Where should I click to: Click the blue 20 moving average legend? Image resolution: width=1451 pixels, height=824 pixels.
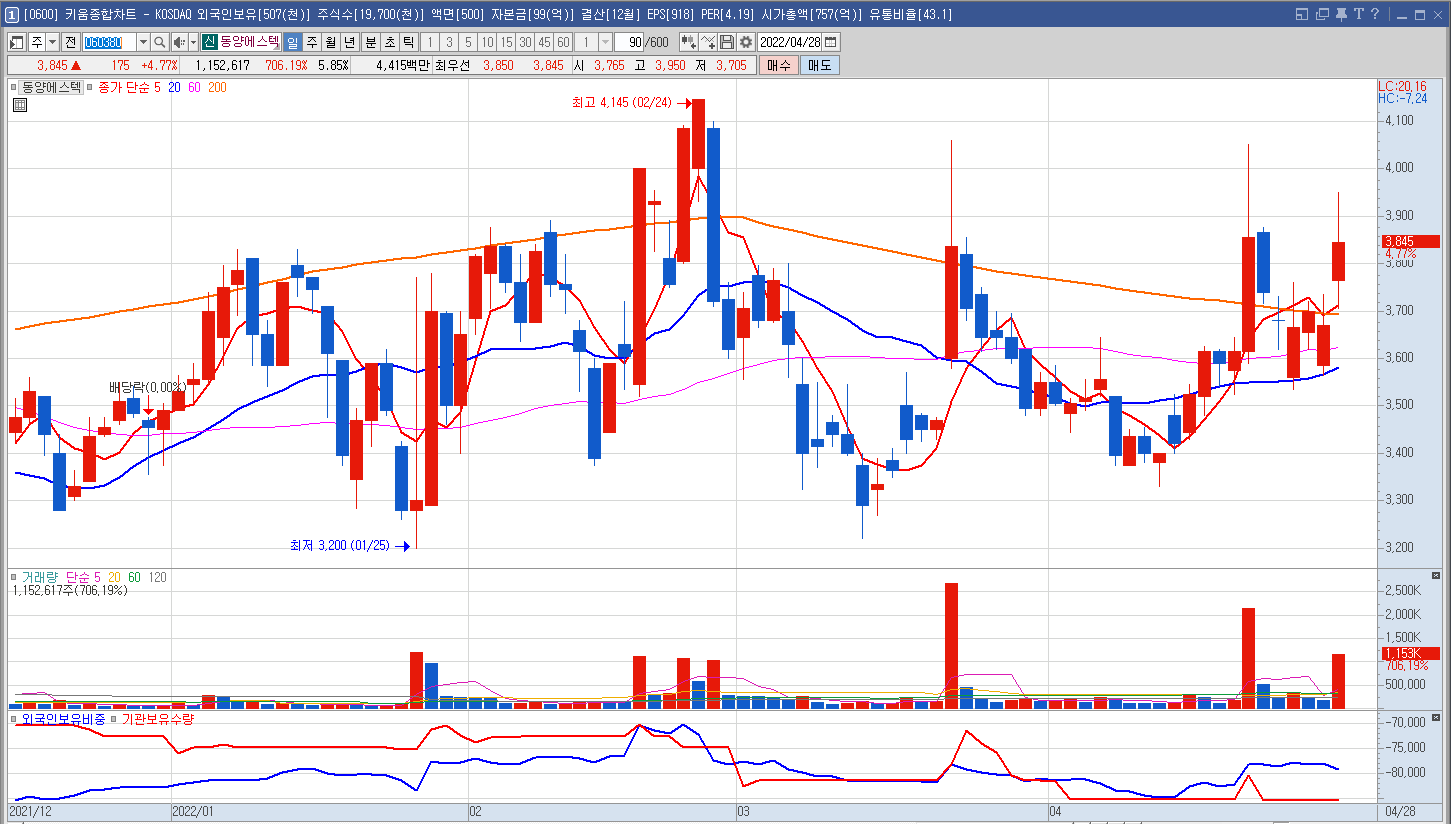tap(174, 87)
